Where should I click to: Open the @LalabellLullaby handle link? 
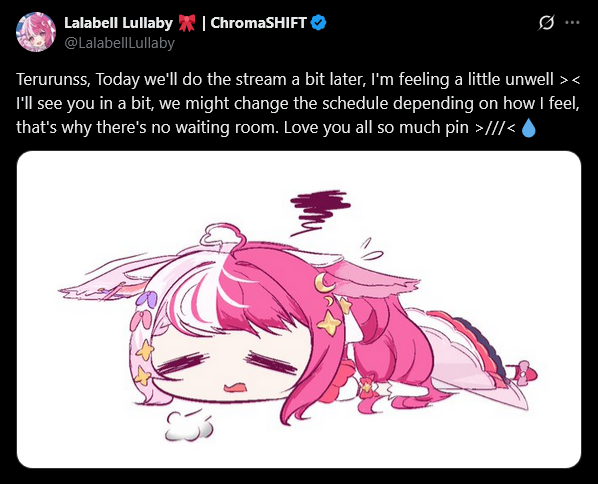point(119,43)
